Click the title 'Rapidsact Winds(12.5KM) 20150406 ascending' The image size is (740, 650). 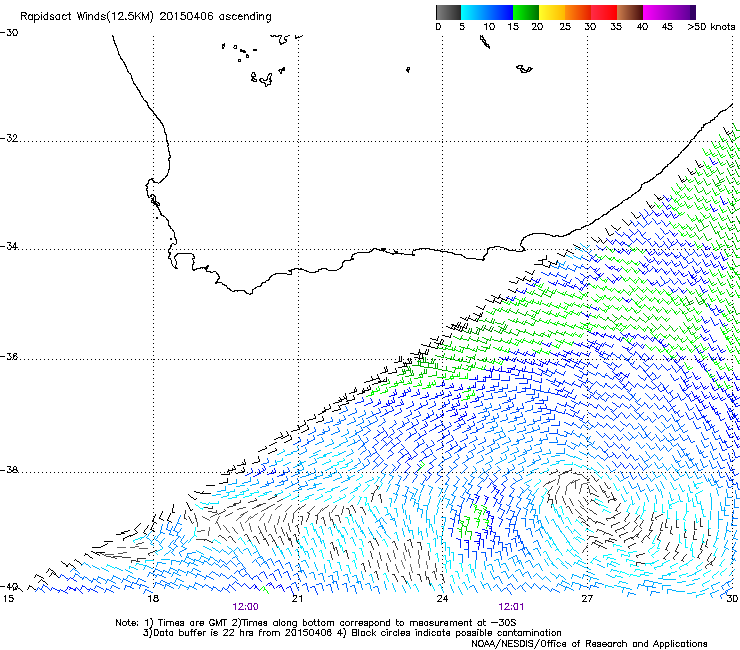pos(146,17)
